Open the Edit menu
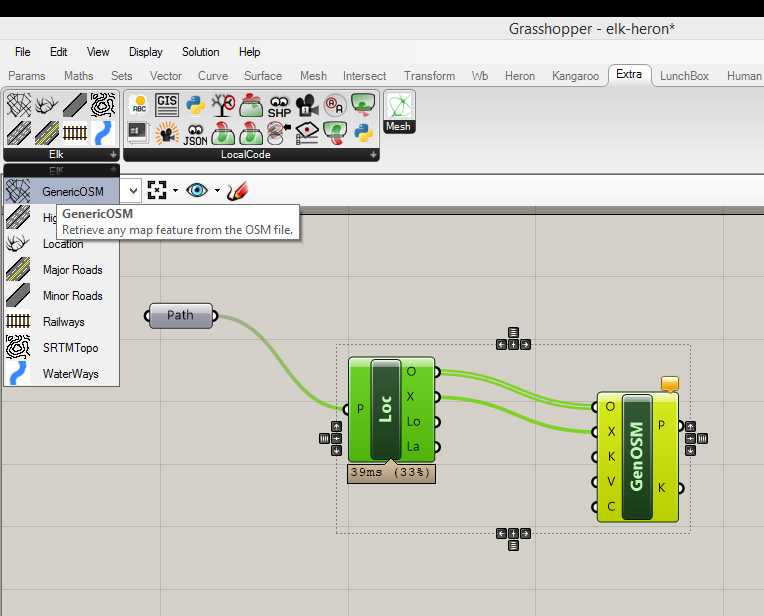Viewport: 764px width, 616px height. pyautogui.click(x=58, y=52)
